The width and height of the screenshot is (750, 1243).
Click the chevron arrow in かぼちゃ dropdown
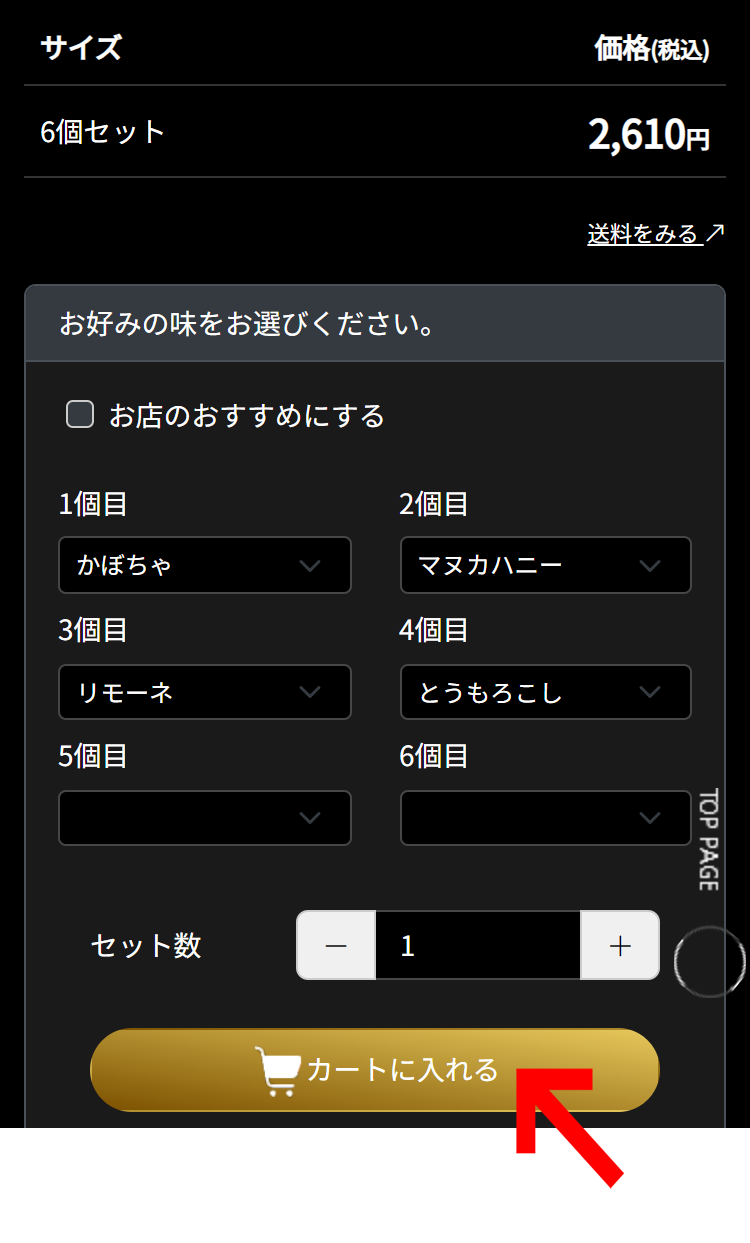coord(310,566)
